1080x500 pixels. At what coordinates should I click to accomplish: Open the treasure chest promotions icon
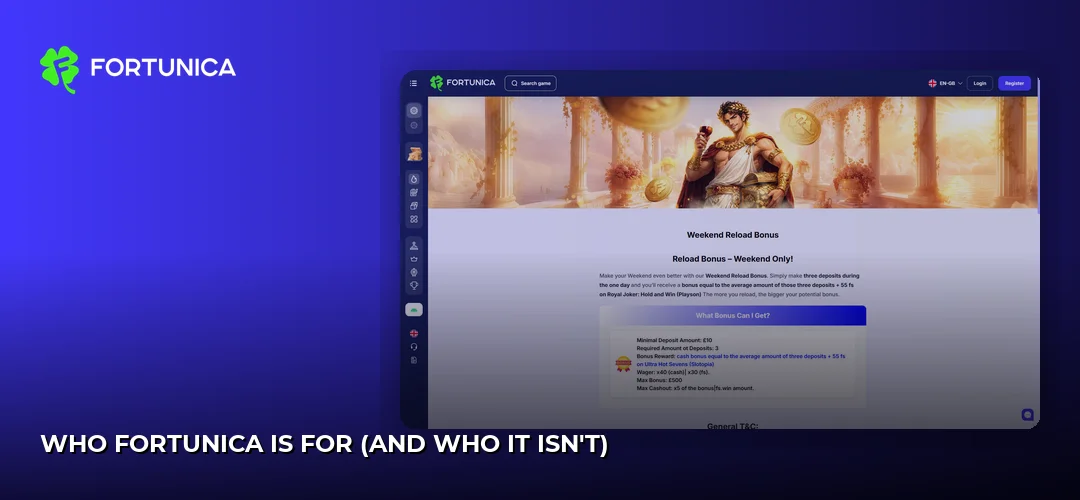pos(414,154)
